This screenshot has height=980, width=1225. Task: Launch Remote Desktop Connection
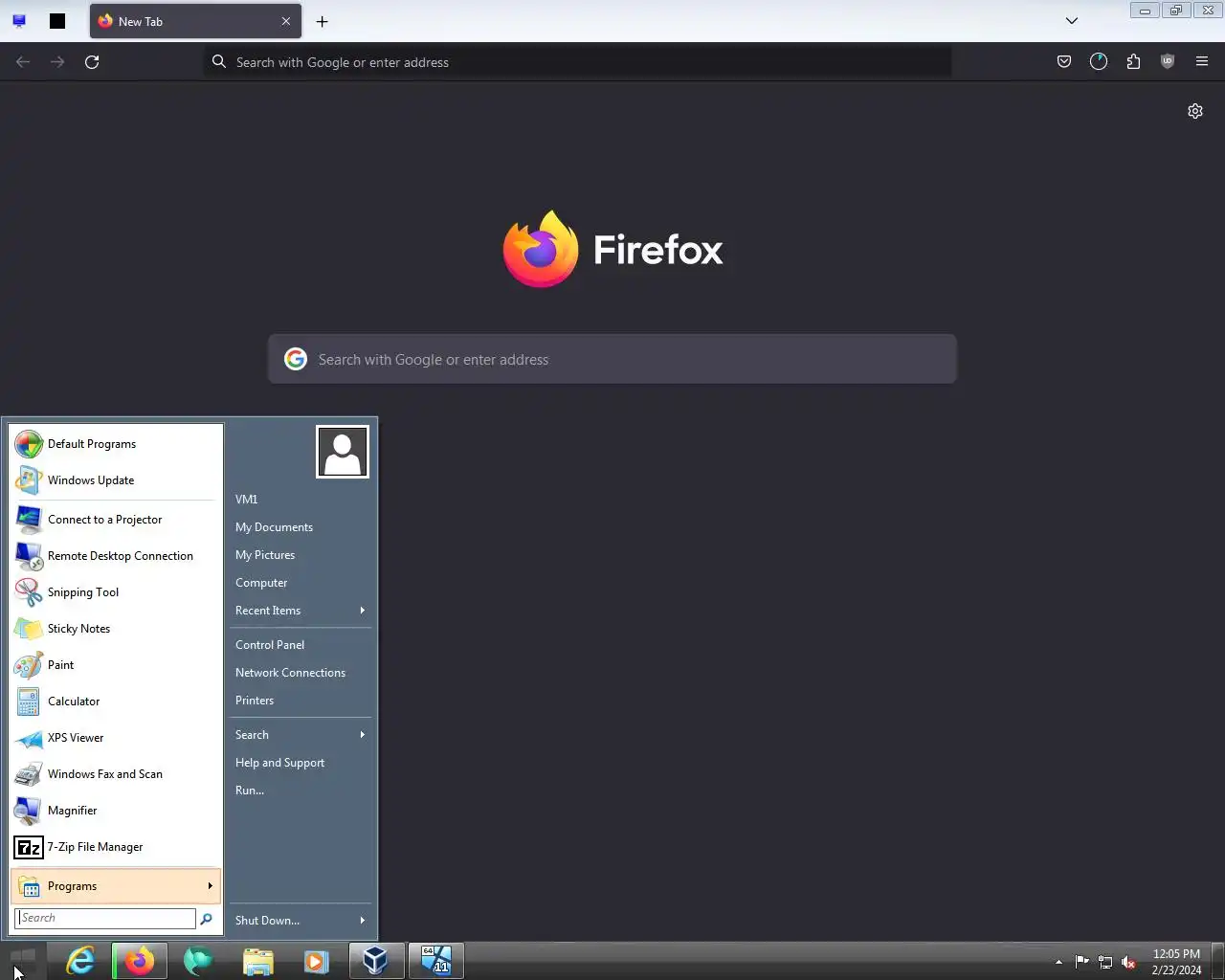117,556
